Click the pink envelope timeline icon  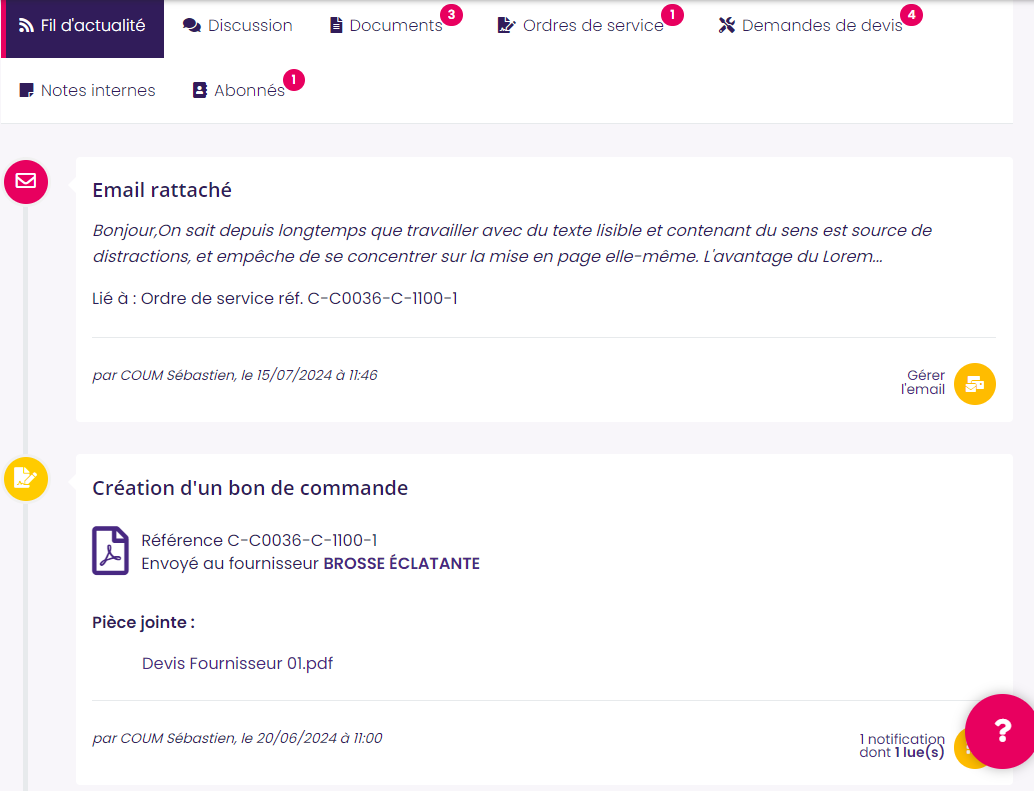(x=26, y=181)
